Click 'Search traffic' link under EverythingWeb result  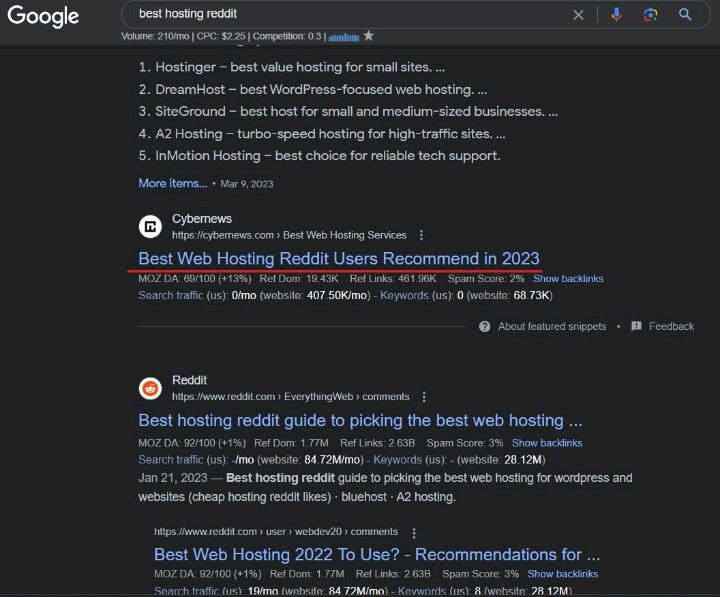point(170,460)
